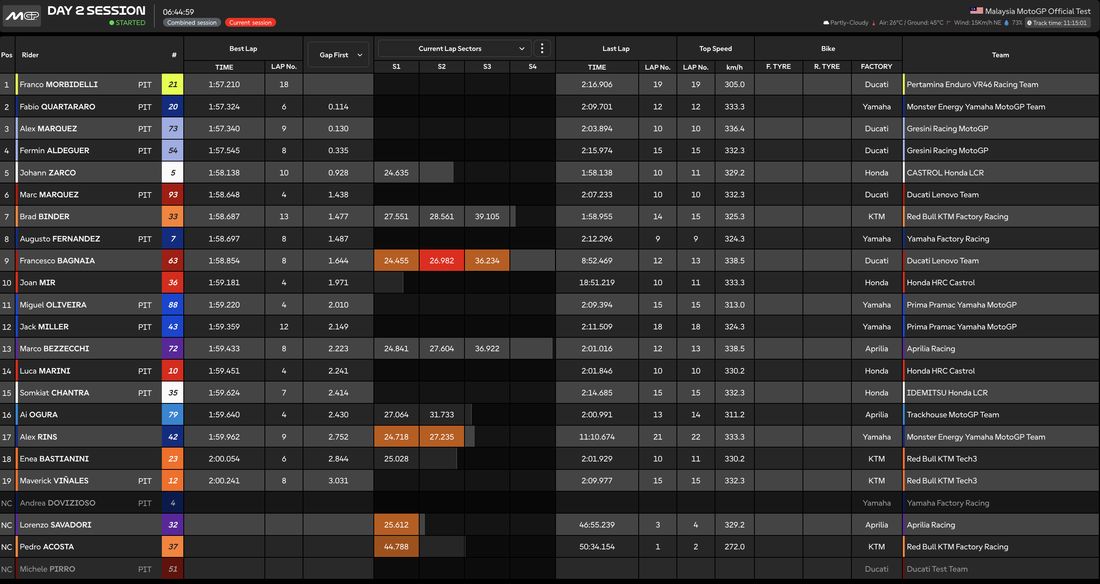Open the Current Lap Sectors dropdown
Image resolution: width=1100 pixels, height=584 pixels.
click(453, 48)
